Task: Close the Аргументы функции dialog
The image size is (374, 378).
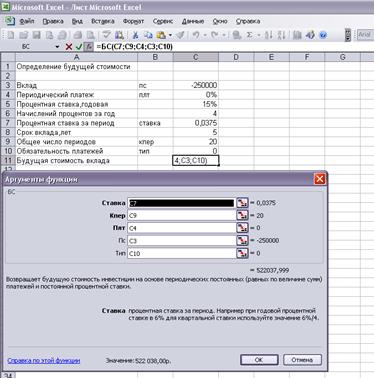Action: tap(319, 179)
